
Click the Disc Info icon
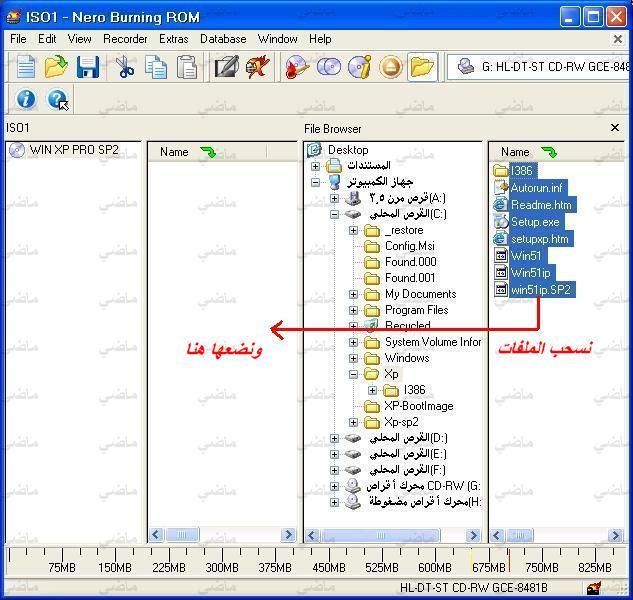(360, 67)
